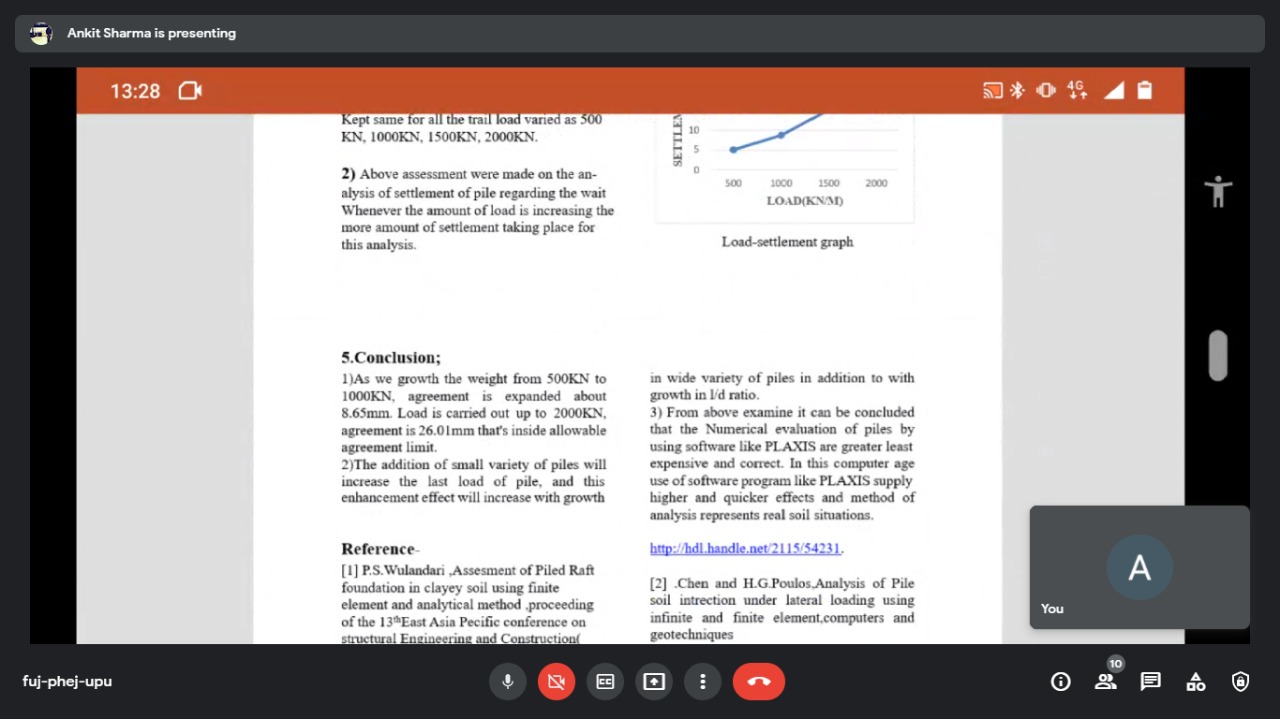Open host controls shield
This screenshot has height=719, width=1280.
(x=1241, y=682)
